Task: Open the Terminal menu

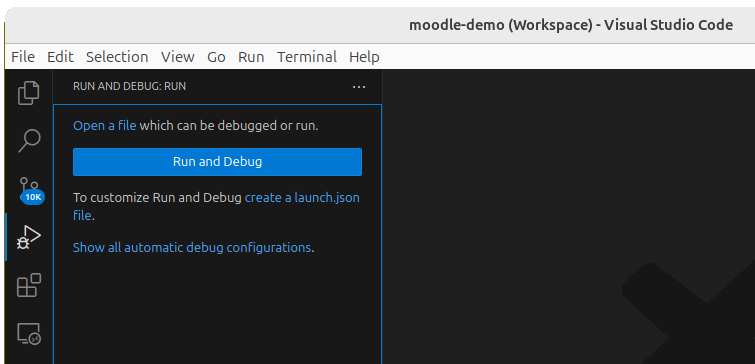Action: point(307,57)
